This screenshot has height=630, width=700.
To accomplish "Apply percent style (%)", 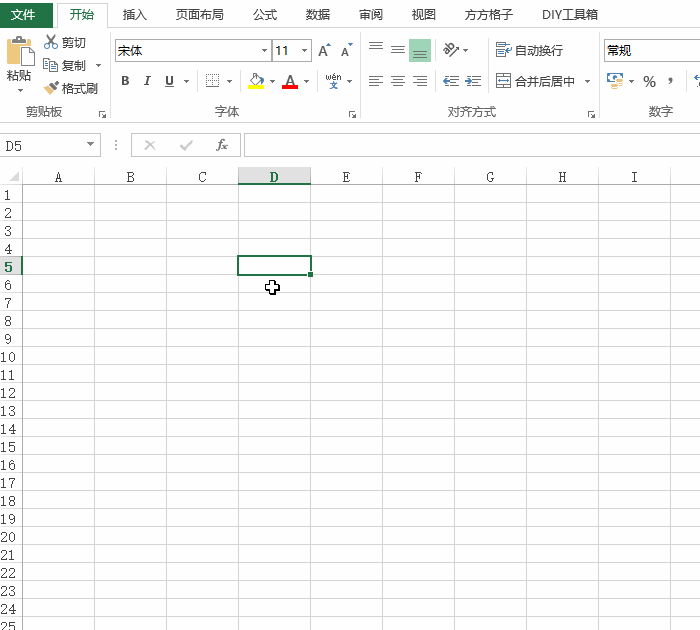I will pos(650,81).
